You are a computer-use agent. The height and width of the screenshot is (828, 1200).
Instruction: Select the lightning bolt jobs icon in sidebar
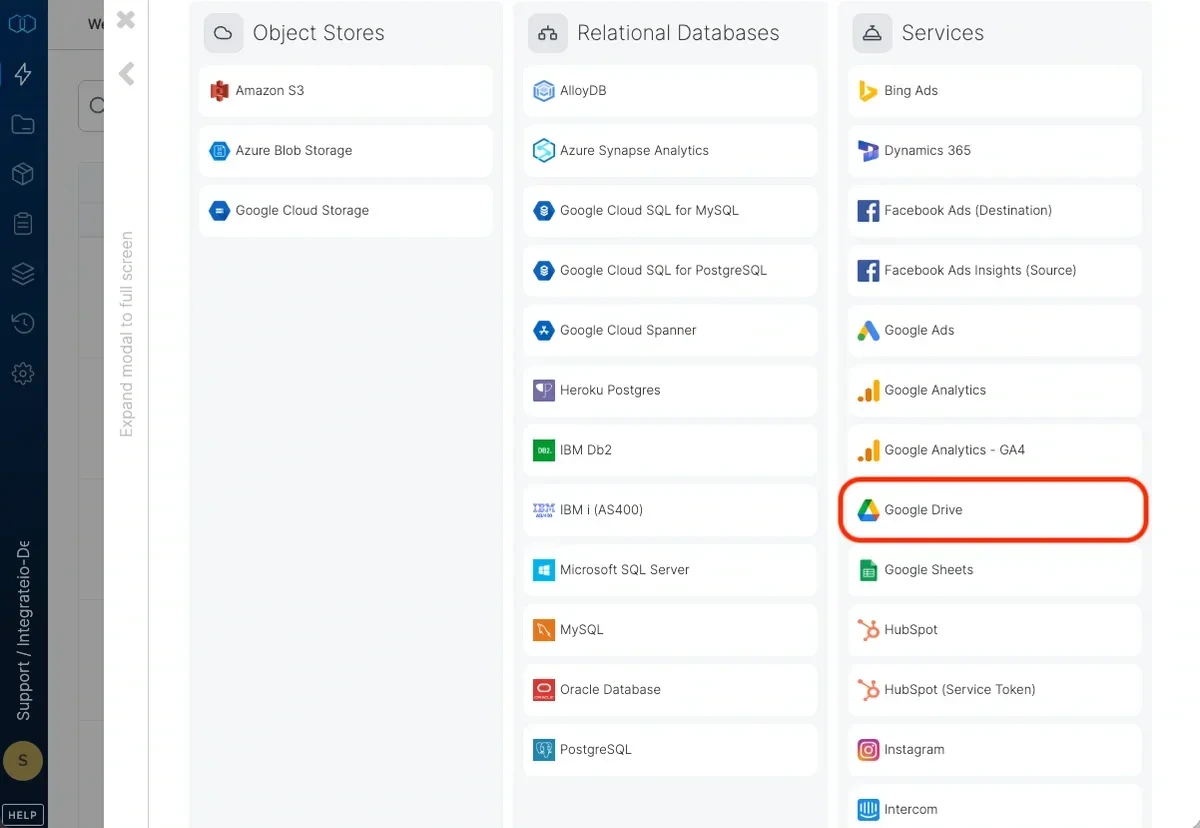tap(22, 73)
